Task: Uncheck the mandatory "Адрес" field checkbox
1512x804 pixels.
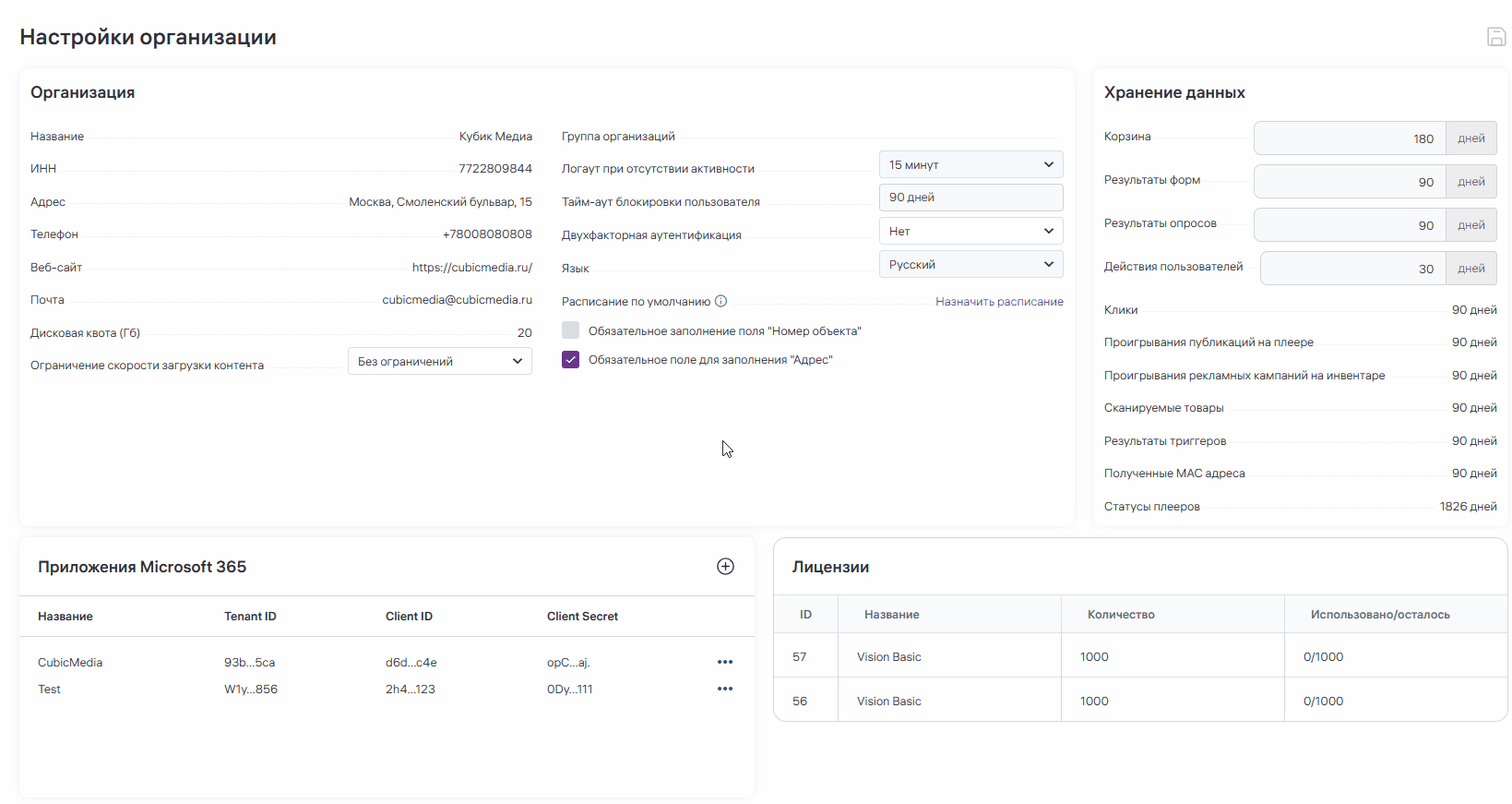Action: [x=571, y=360]
